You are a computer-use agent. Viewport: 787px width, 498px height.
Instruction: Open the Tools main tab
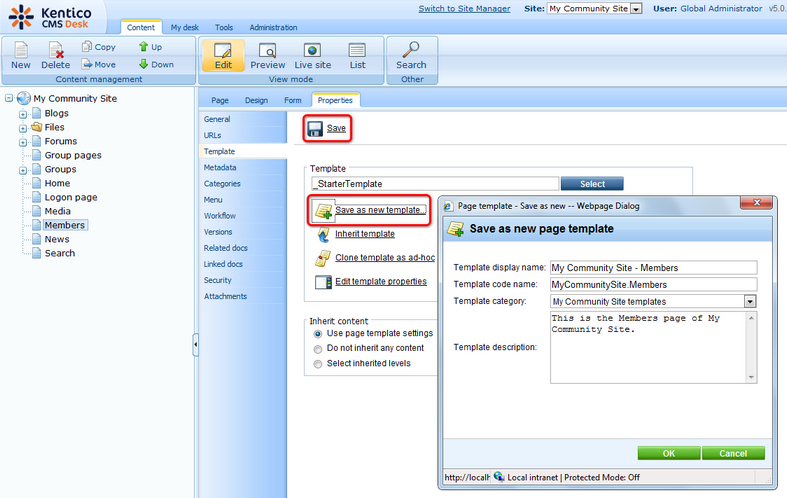click(224, 28)
